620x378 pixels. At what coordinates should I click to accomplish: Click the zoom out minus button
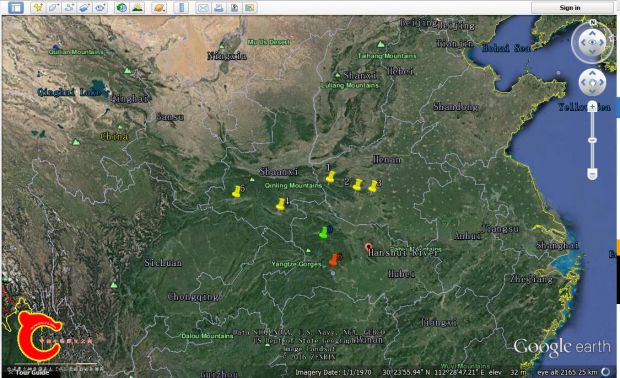point(592,174)
